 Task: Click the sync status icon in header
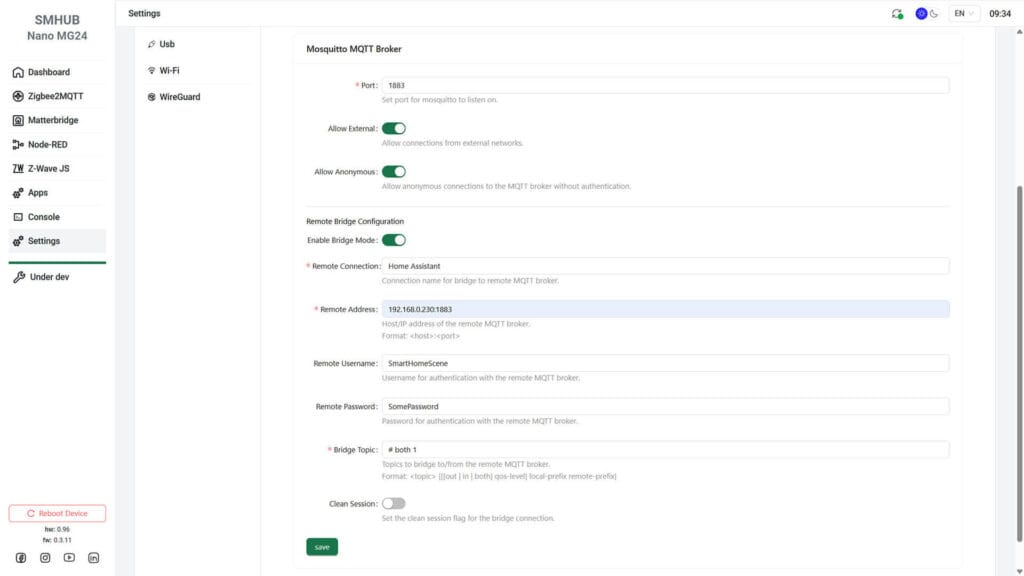(x=896, y=13)
